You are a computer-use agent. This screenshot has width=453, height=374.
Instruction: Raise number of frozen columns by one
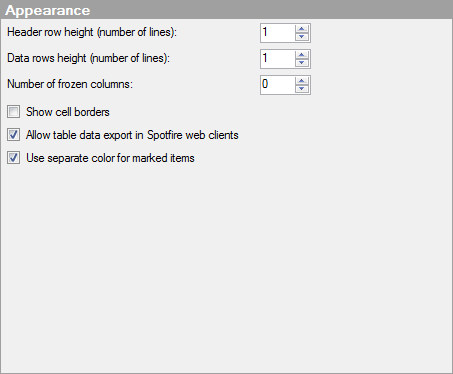click(302, 81)
